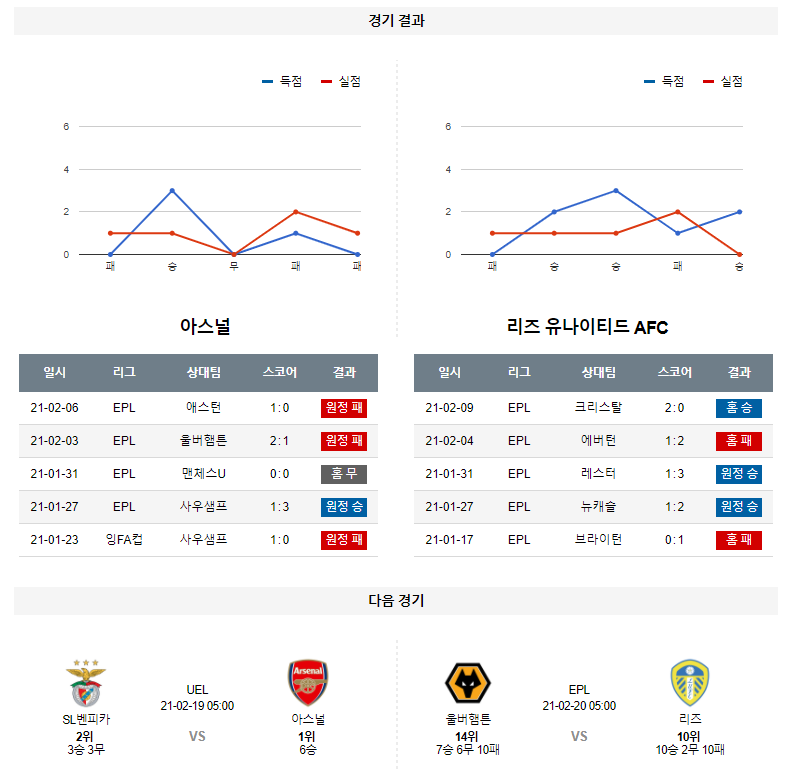Toggle 득점 legend in Arsenal chart
The height and width of the screenshot is (780, 790).
click(x=282, y=82)
